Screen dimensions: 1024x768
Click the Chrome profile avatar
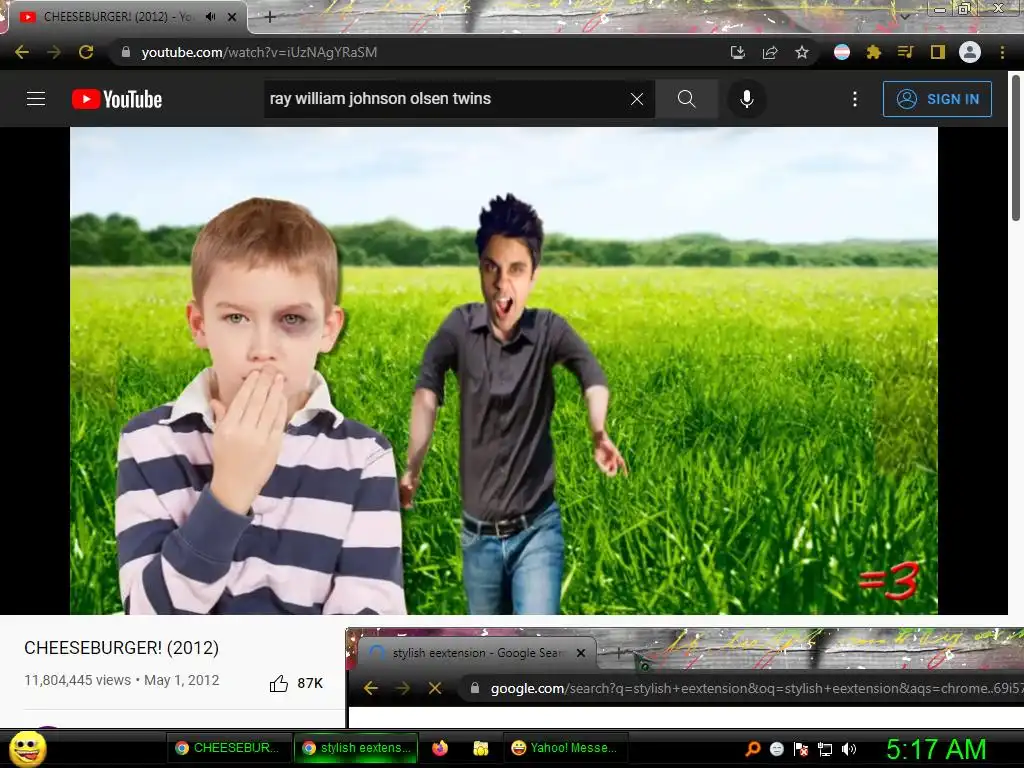click(x=970, y=52)
